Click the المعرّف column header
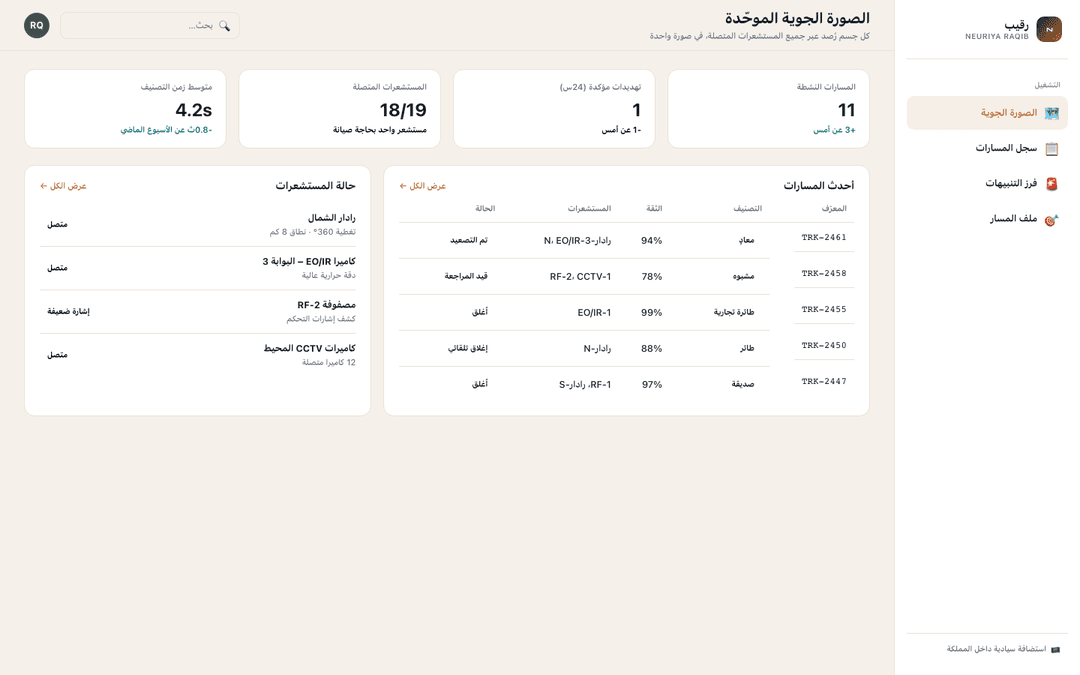Image resolution: width=1080 pixels, height=675 pixels. click(x=834, y=208)
